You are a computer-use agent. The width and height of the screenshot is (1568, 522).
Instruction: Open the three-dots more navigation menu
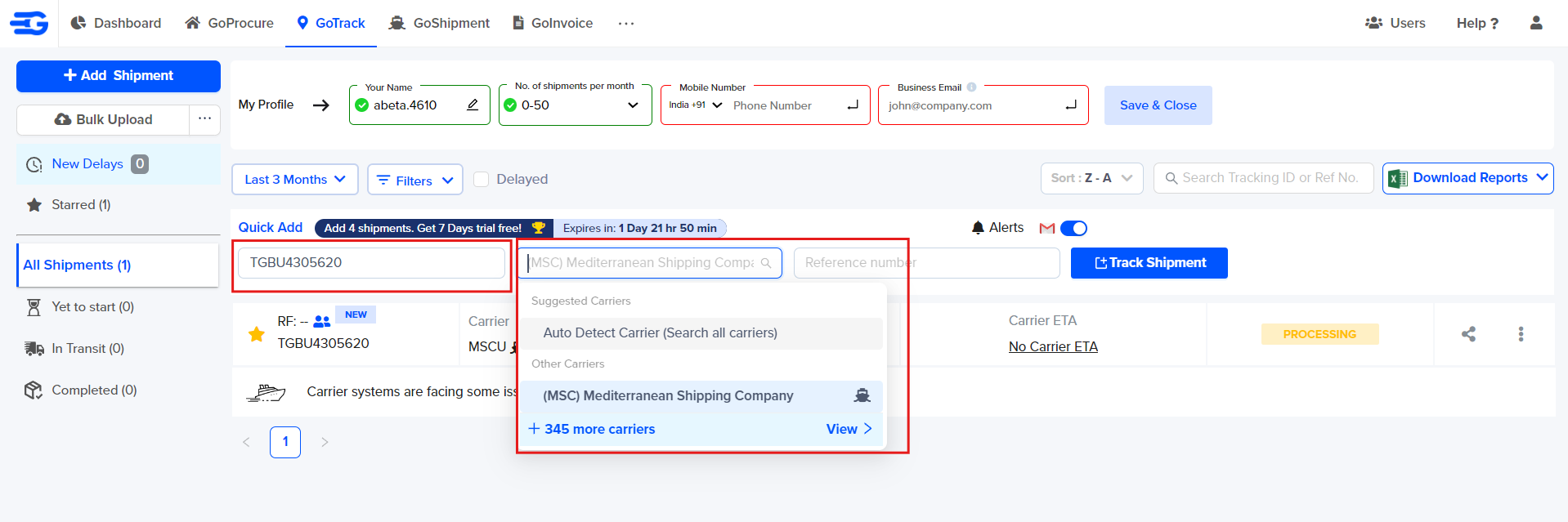pyautogui.click(x=626, y=23)
